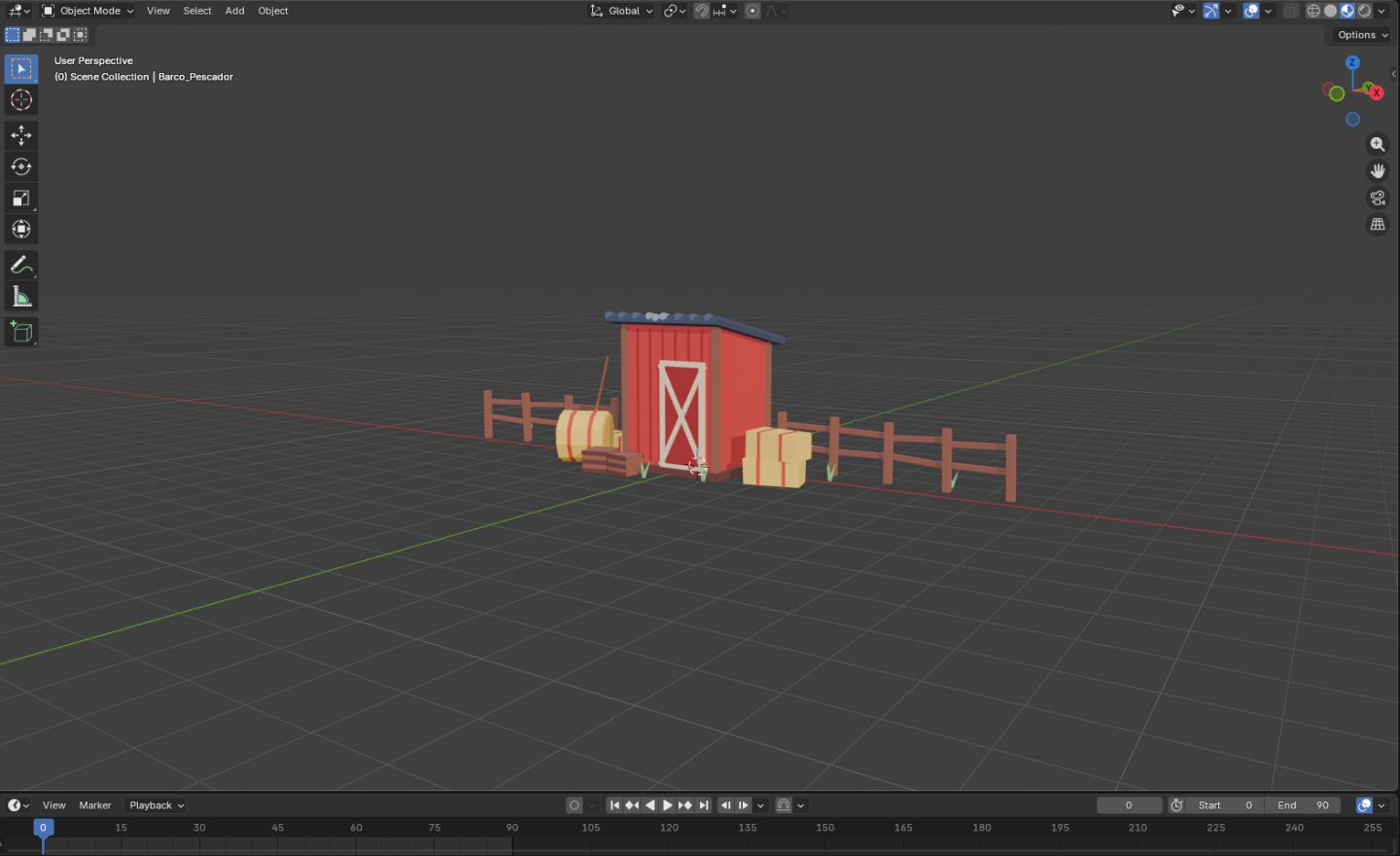This screenshot has height=856, width=1400.
Task: Toggle perspective/orthographic grid icon
Action: coord(1378,224)
